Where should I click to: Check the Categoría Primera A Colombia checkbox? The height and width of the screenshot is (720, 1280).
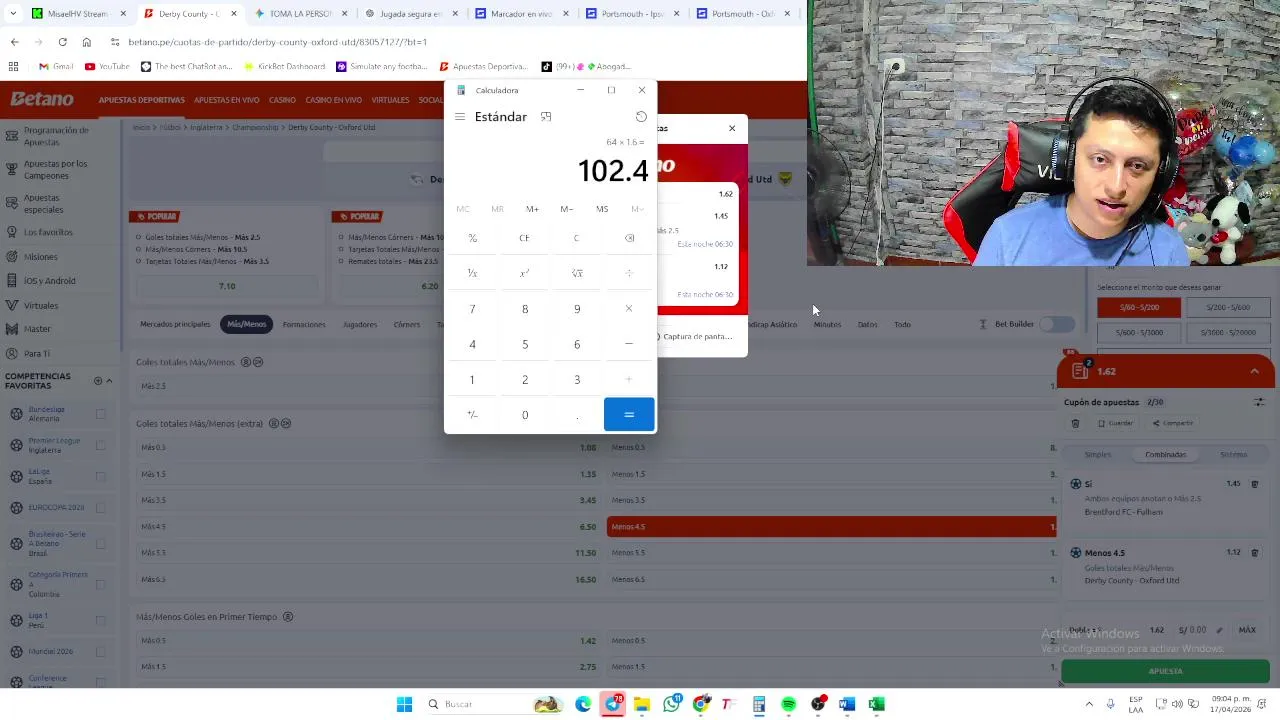coord(100,584)
